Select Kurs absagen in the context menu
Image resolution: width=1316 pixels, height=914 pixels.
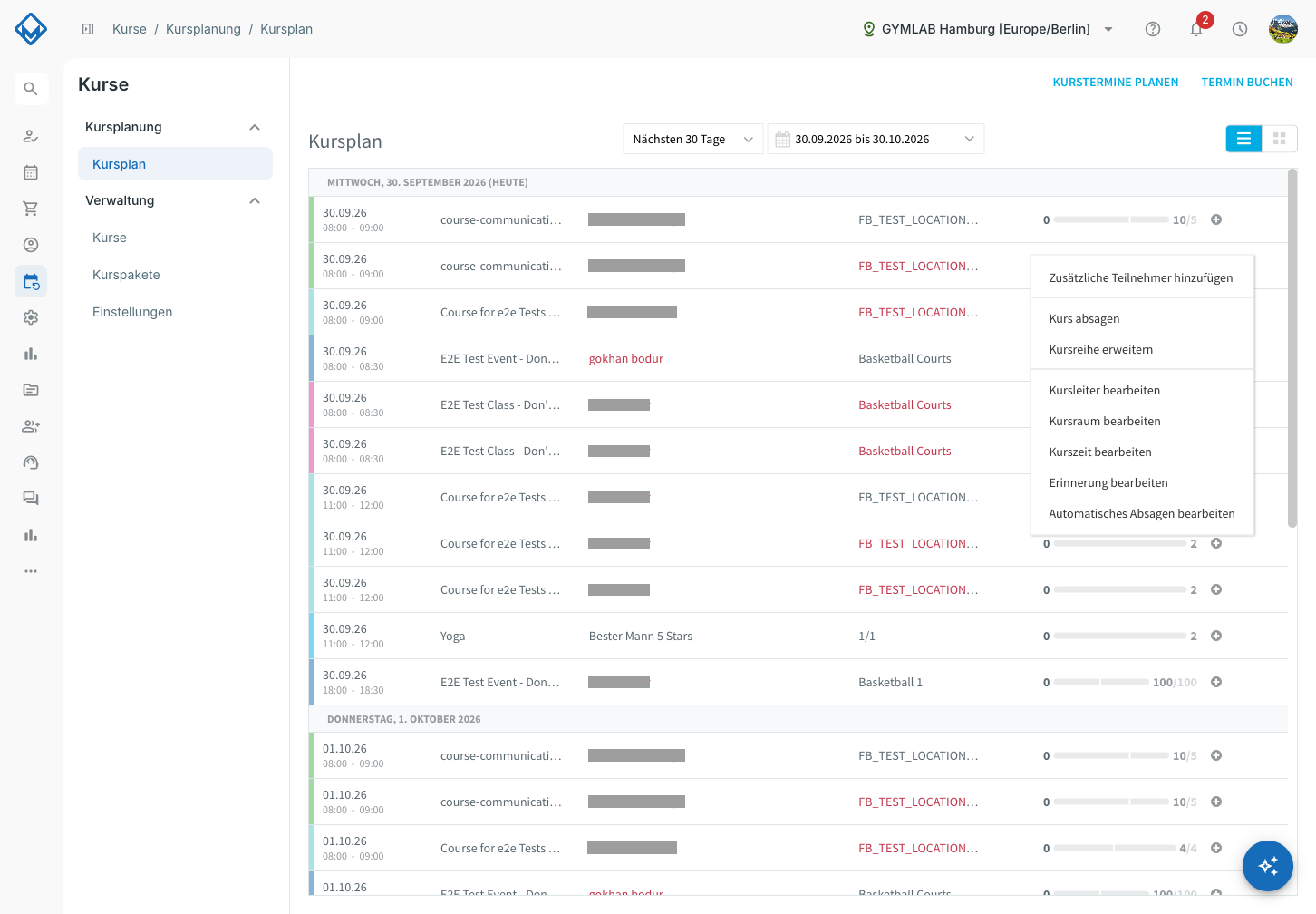pos(1142,319)
